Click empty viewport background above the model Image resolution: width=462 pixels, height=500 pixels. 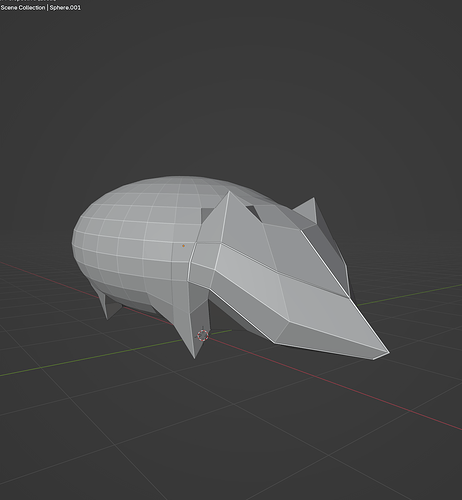(230, 83)
